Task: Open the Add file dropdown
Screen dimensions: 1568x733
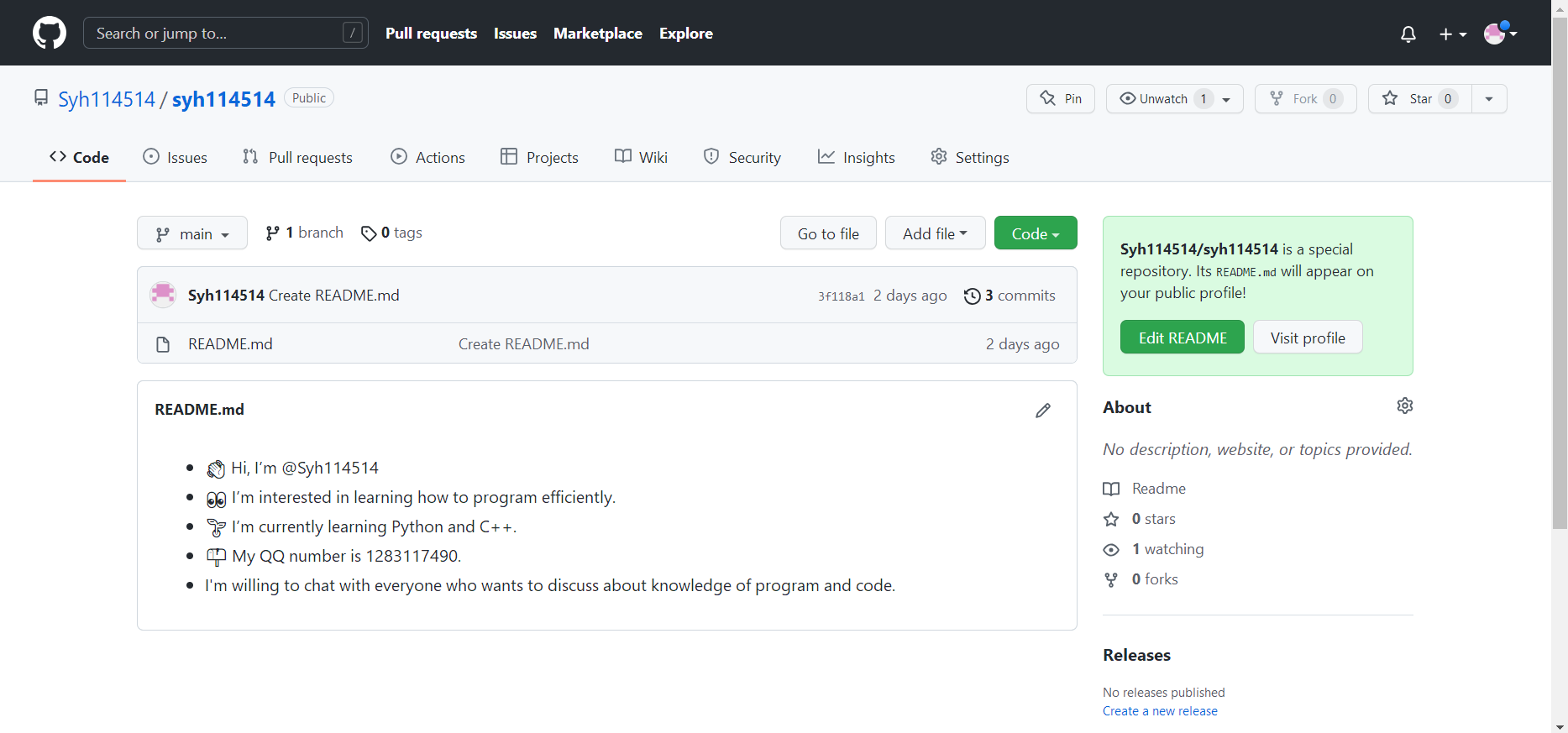Action: tap(935, 233)
